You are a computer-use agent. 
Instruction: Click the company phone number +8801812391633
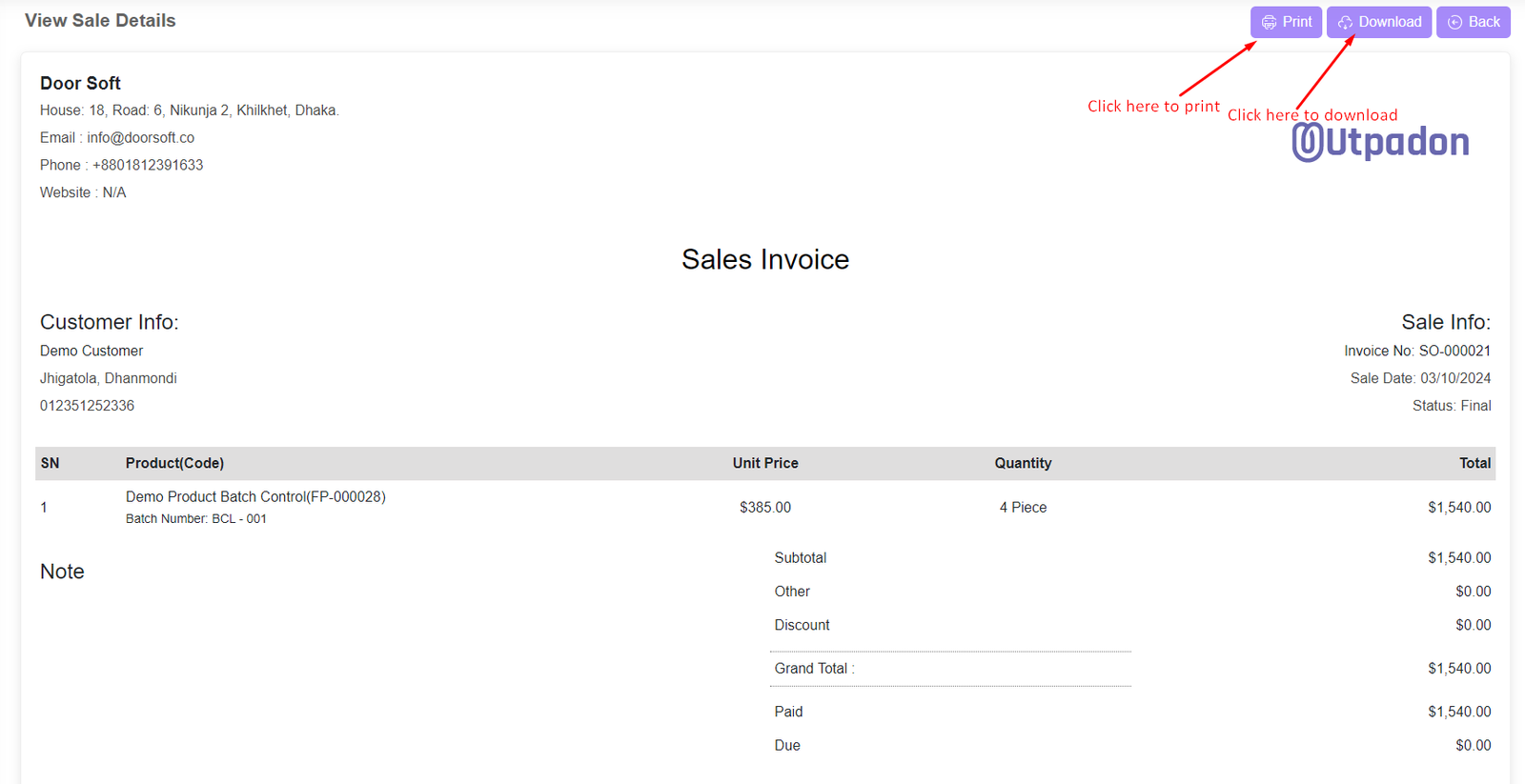point(148,165)
